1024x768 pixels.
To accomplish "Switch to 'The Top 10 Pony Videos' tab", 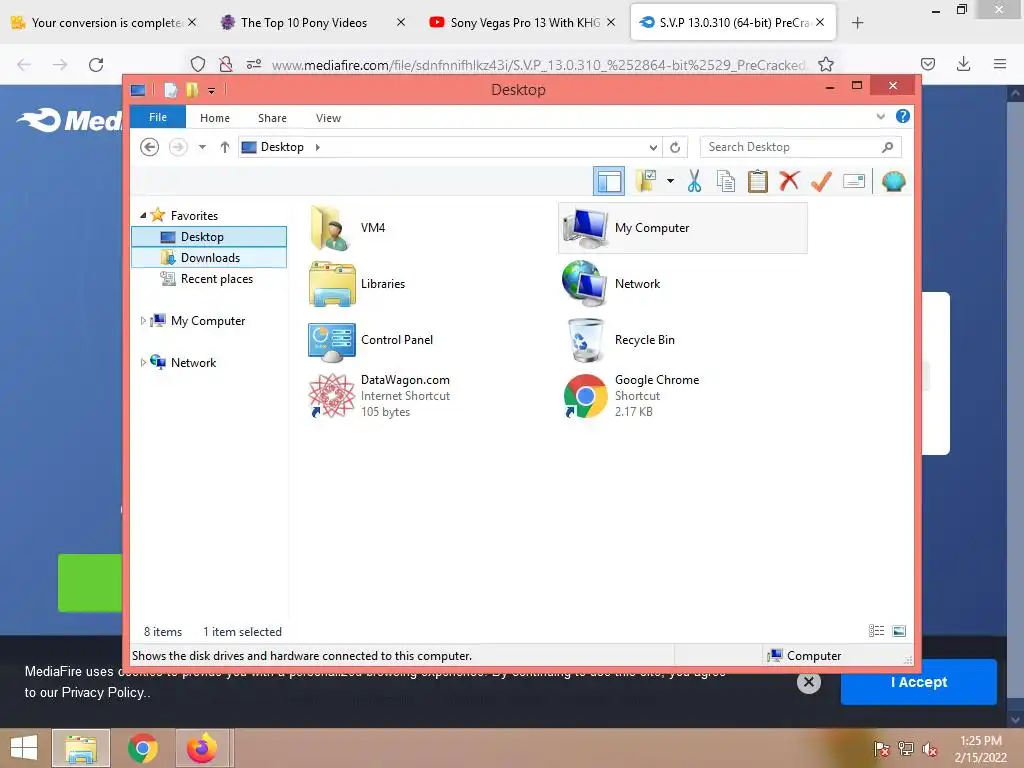I will pyautogui.click(x=313, y=22).
